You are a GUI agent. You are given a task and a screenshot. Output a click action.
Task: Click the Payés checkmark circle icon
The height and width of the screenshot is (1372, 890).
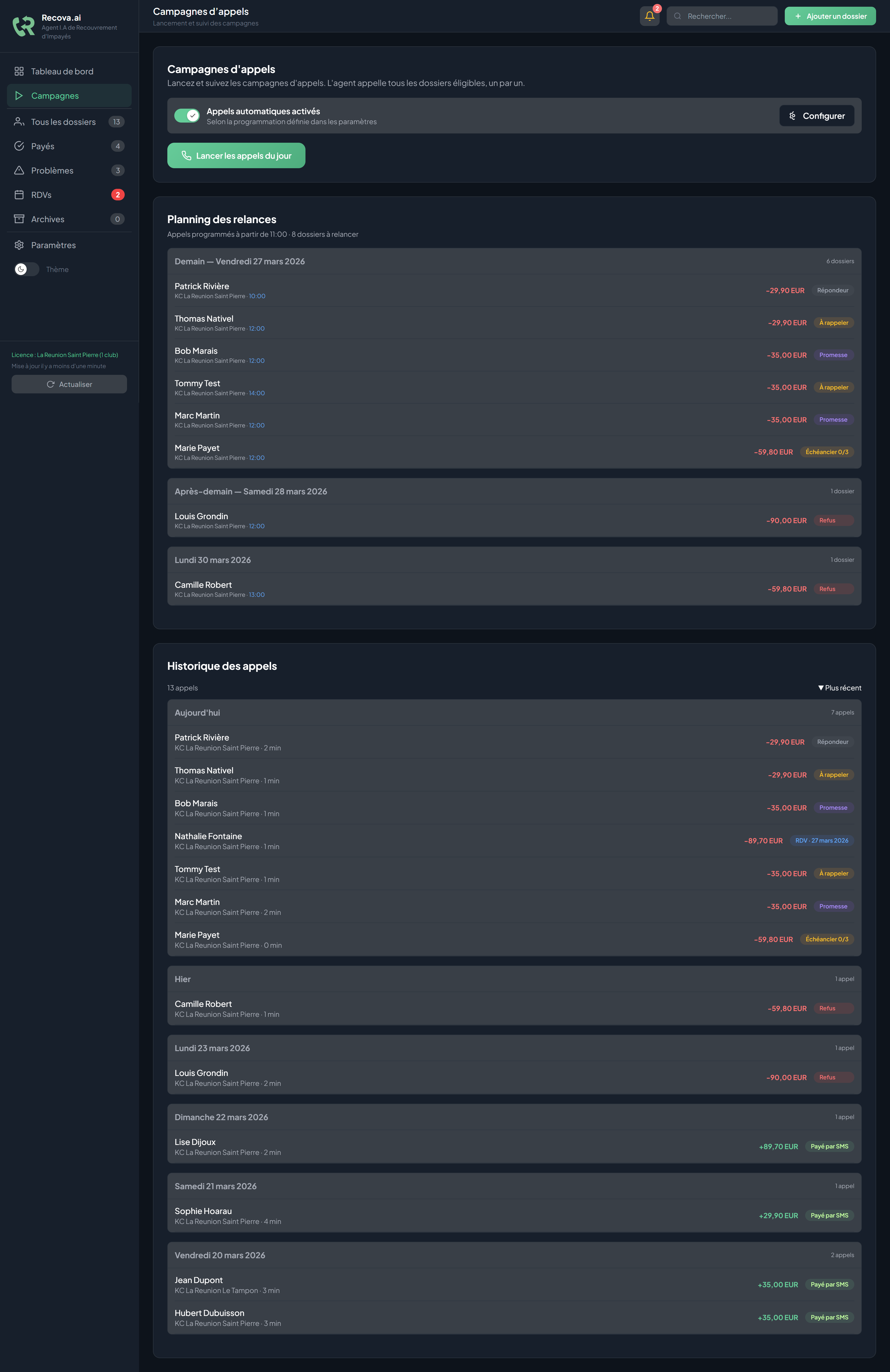coord(19,146)
